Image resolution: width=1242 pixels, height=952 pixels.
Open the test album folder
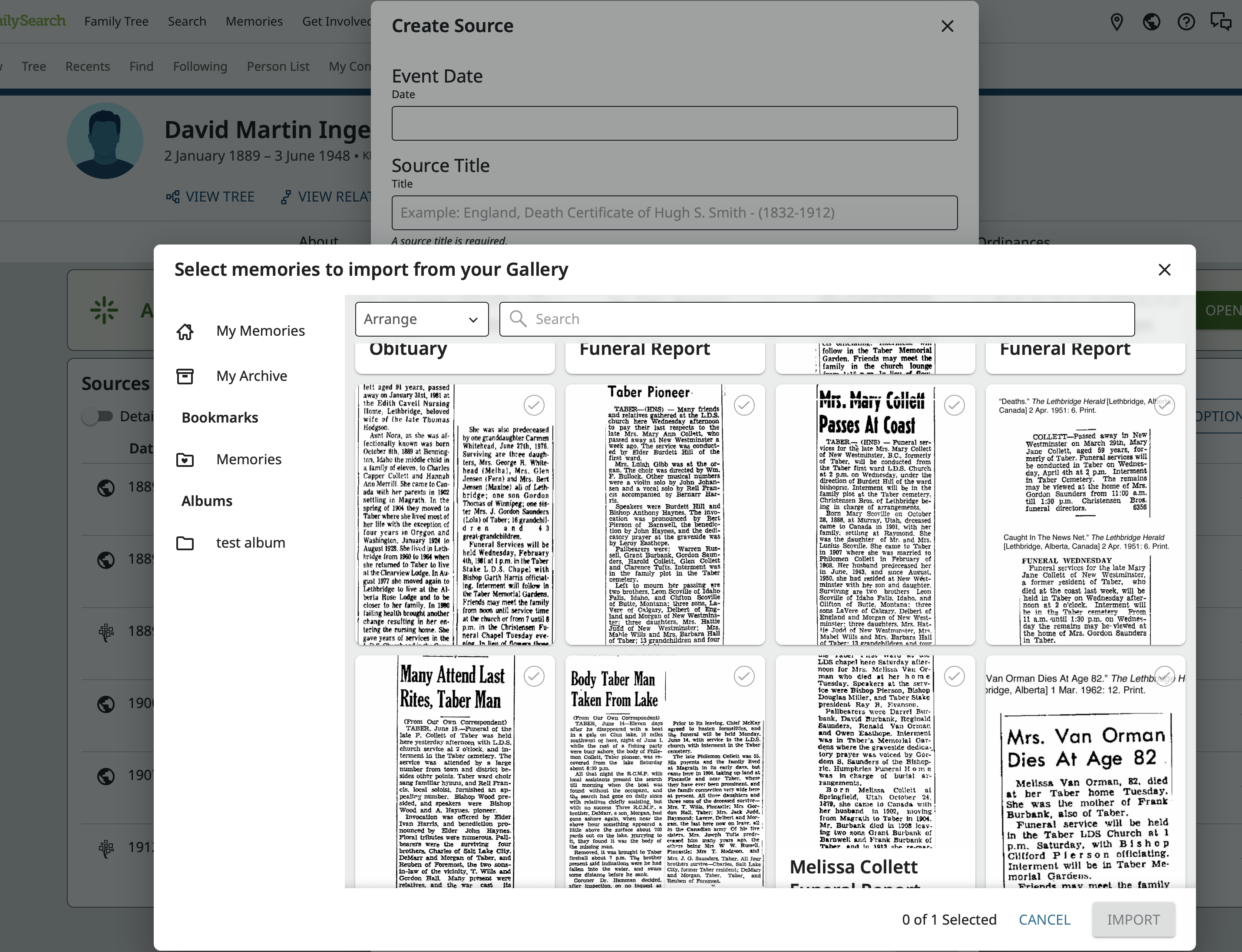(x=185, y=543)
